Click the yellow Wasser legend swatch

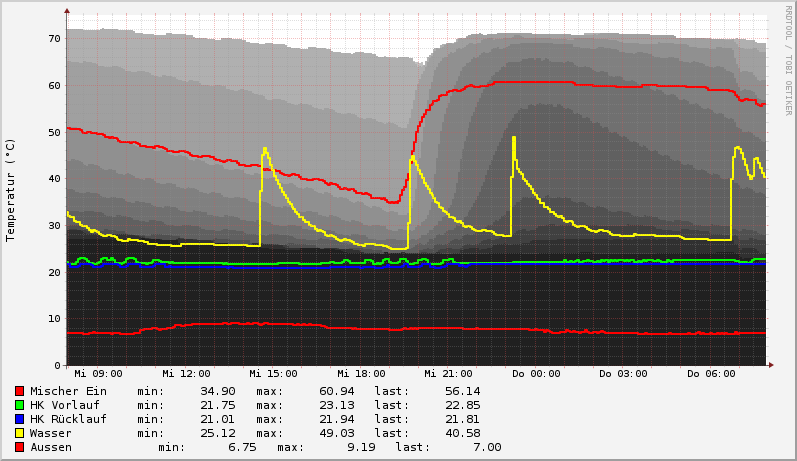(19, 433)
